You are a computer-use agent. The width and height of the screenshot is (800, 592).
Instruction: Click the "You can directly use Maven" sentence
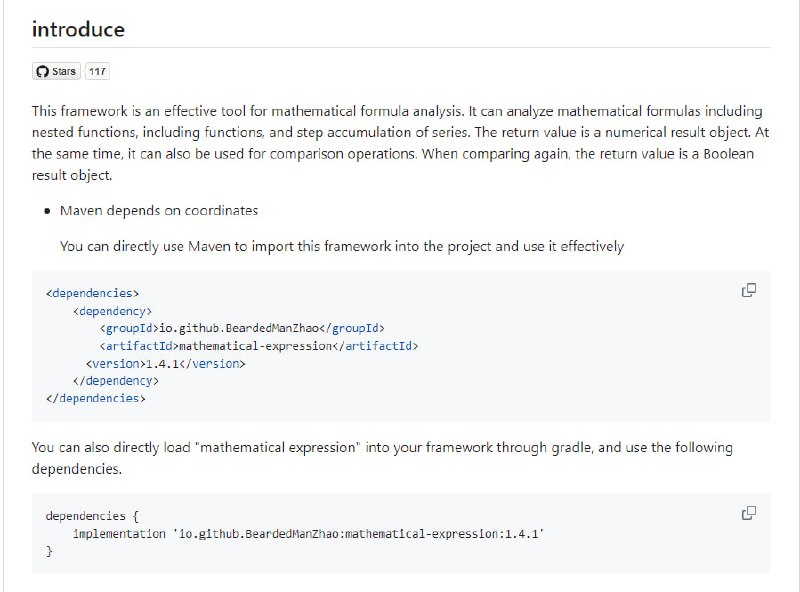click(341, 246)
